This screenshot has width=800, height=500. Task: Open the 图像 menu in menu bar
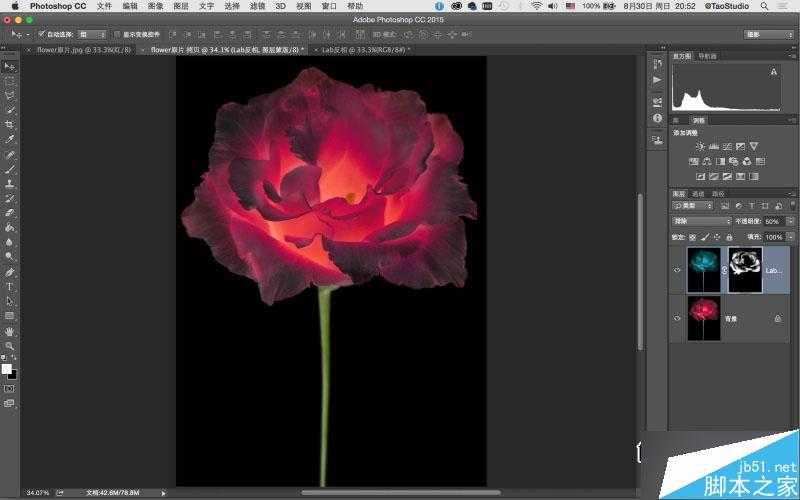click(155, 6)
